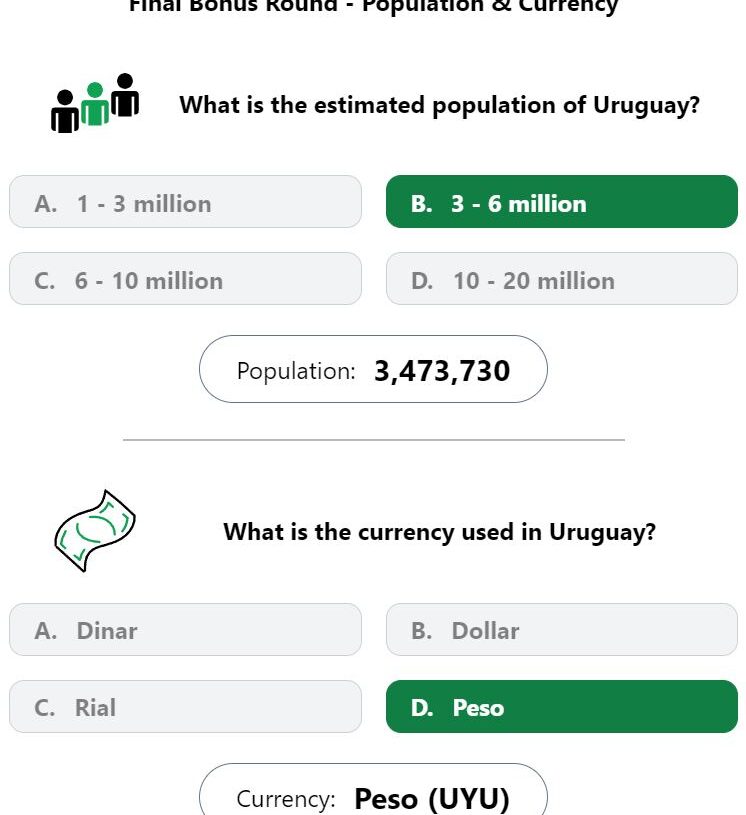The image size is (746, 815).
Task: Choose the Dollar answer option
Action: [x=561, y=629]
